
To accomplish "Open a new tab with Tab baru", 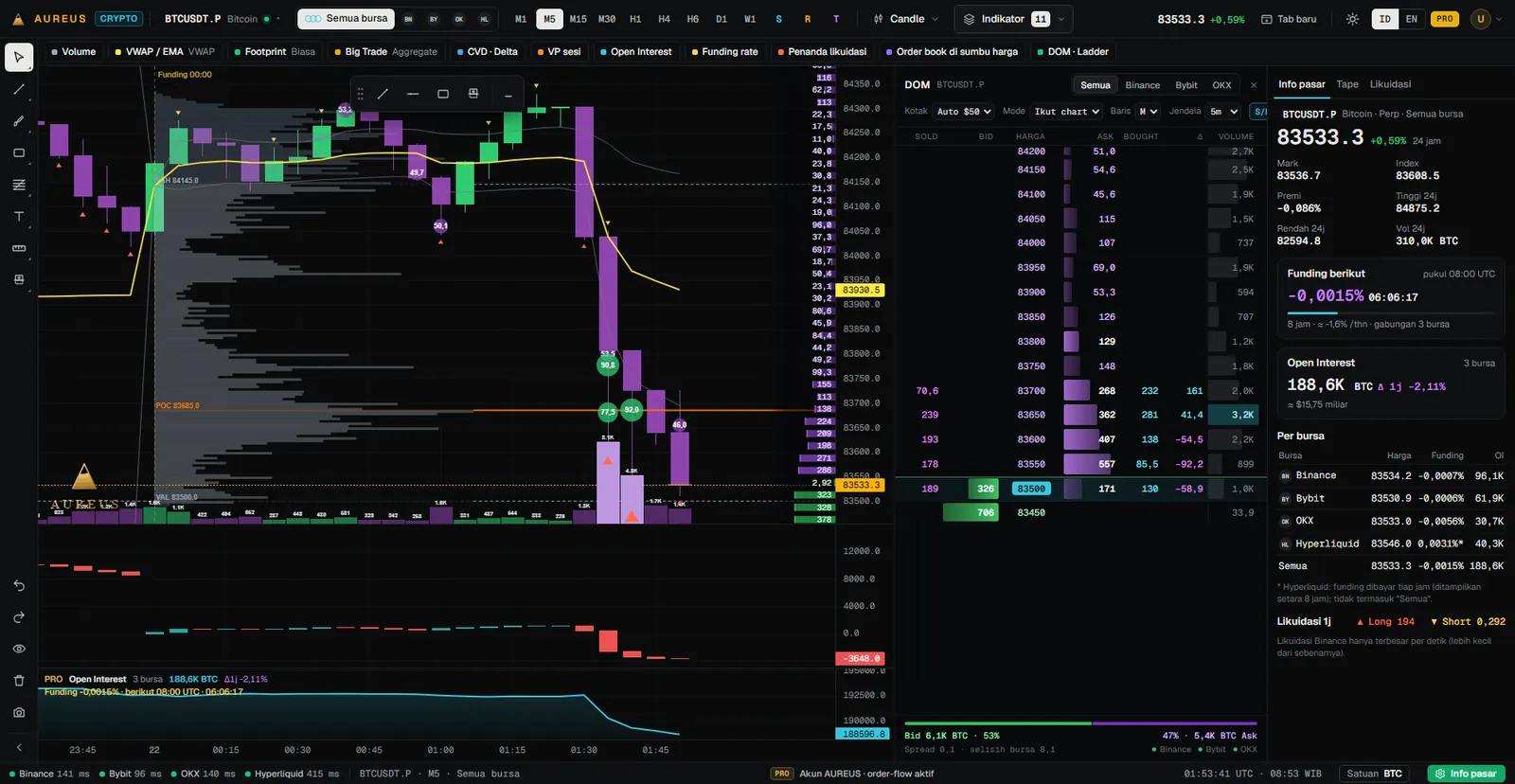I will 1289,19.
